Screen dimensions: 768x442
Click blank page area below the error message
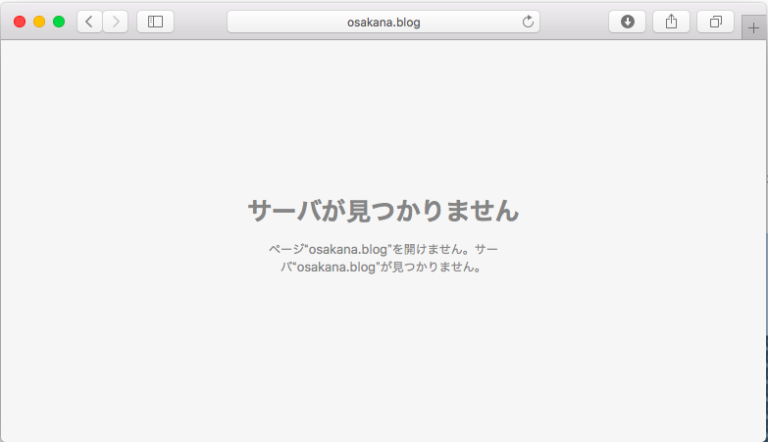[383, 360]
